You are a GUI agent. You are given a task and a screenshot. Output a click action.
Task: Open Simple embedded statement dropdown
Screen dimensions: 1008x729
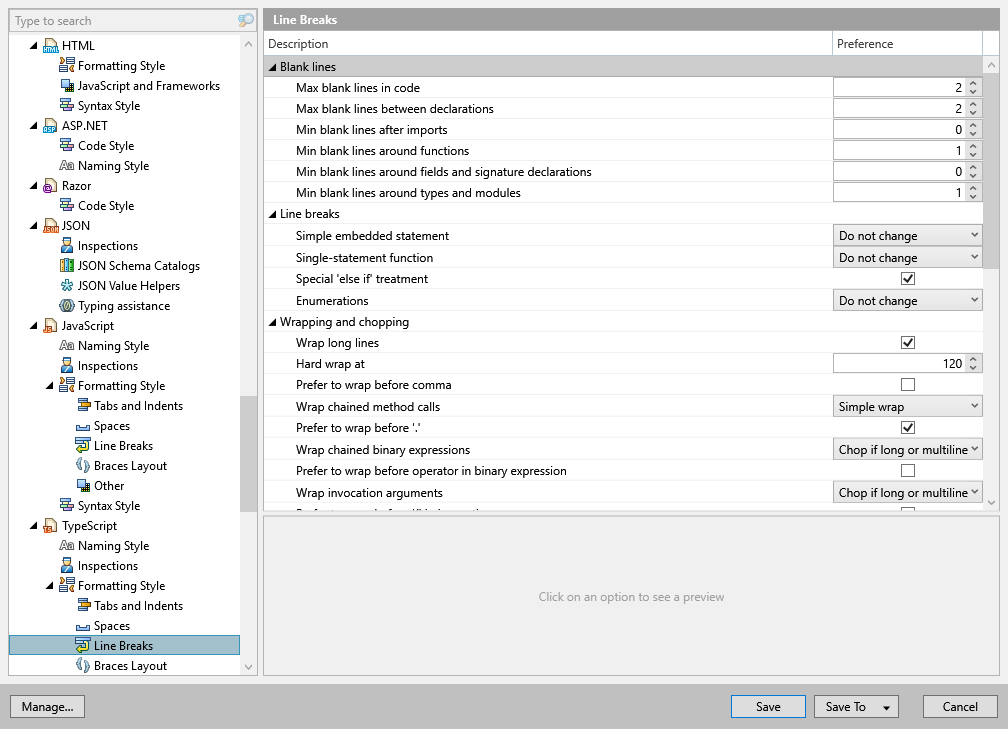(908, 236)
